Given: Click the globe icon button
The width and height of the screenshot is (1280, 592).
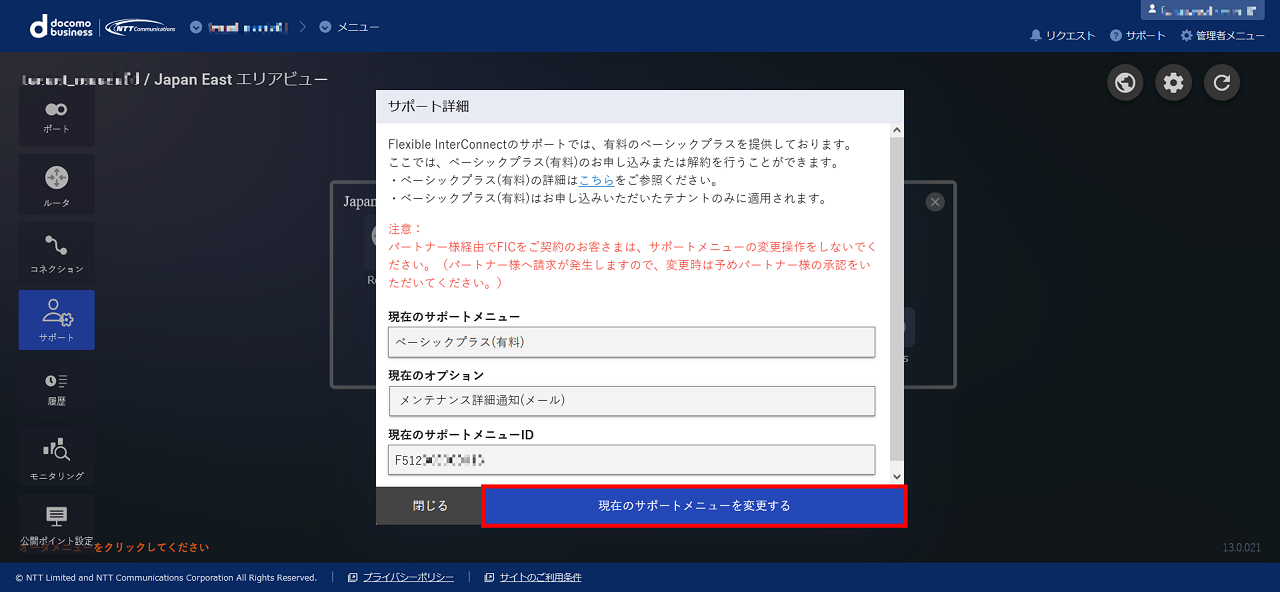Looking at the screenshot, I should 1125,83.
